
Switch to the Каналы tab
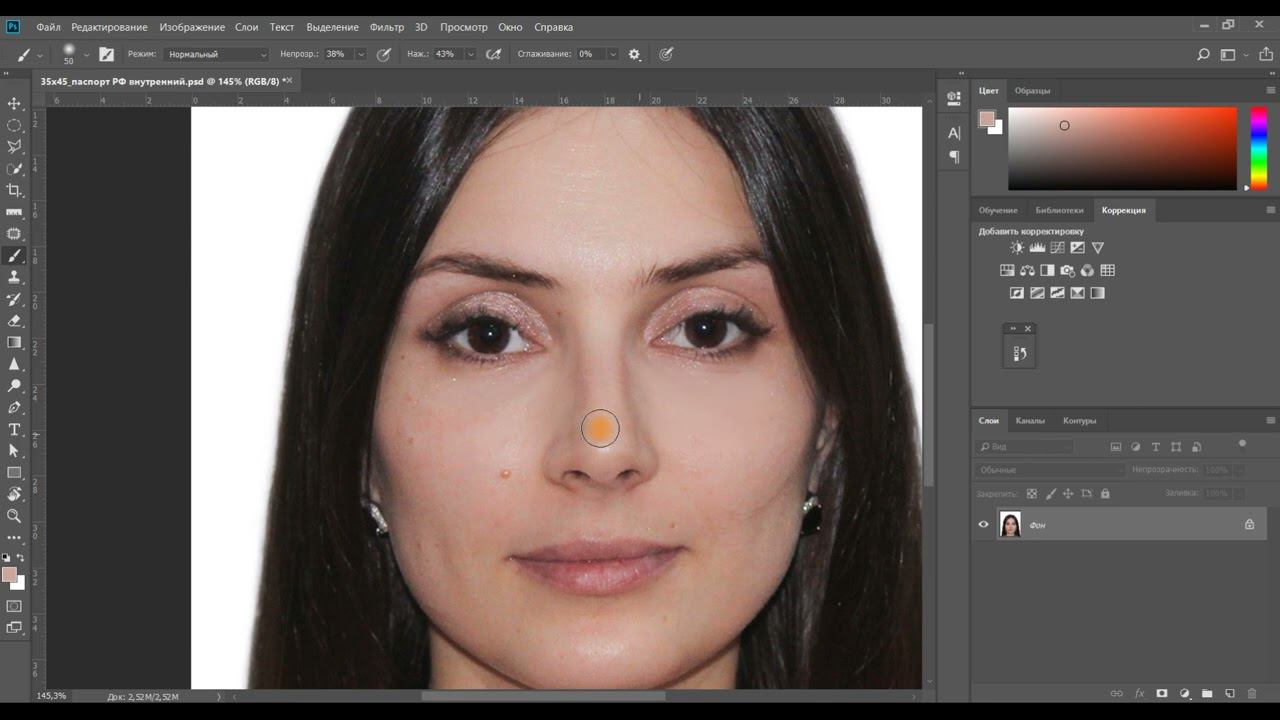pyautogui.click(x=1030, y=420)
